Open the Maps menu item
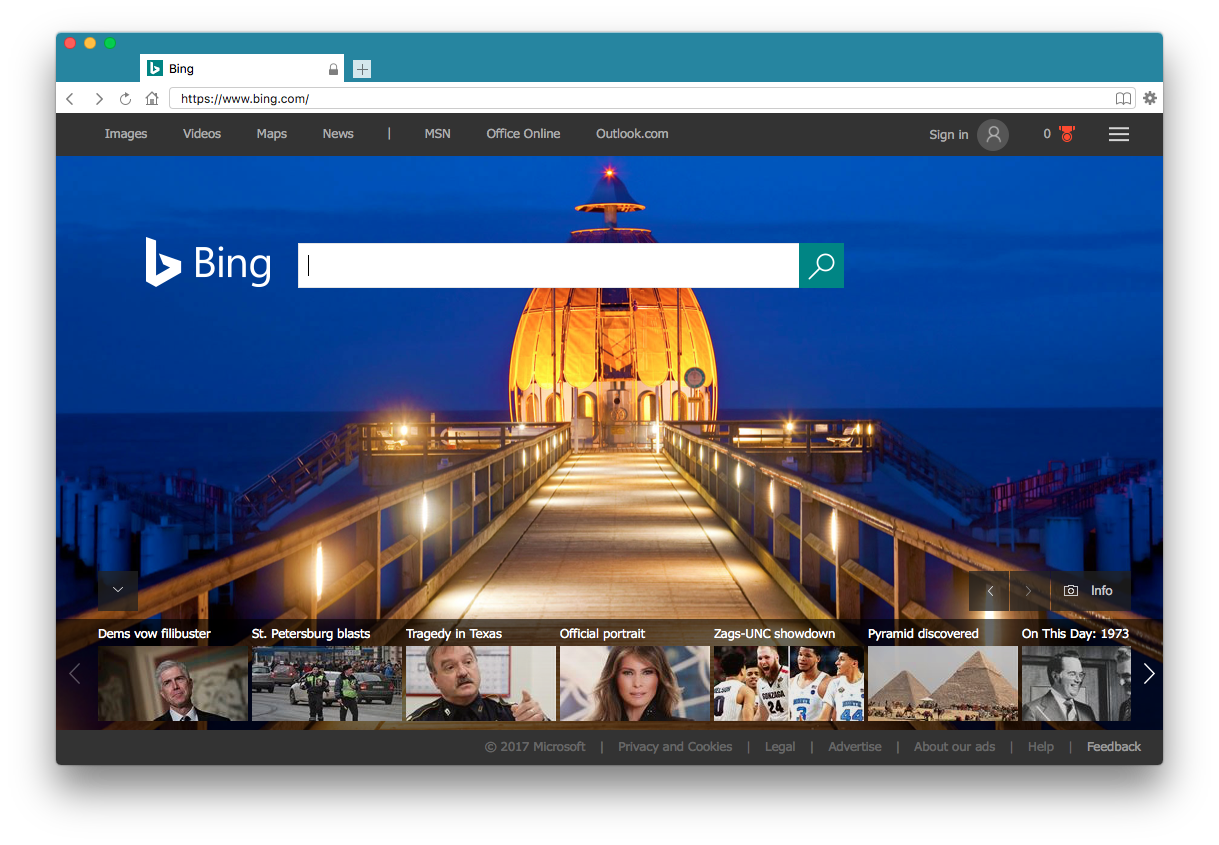The width and height of the screenshot is (1219, 845). pyautogui.click(x=272, y=134)
